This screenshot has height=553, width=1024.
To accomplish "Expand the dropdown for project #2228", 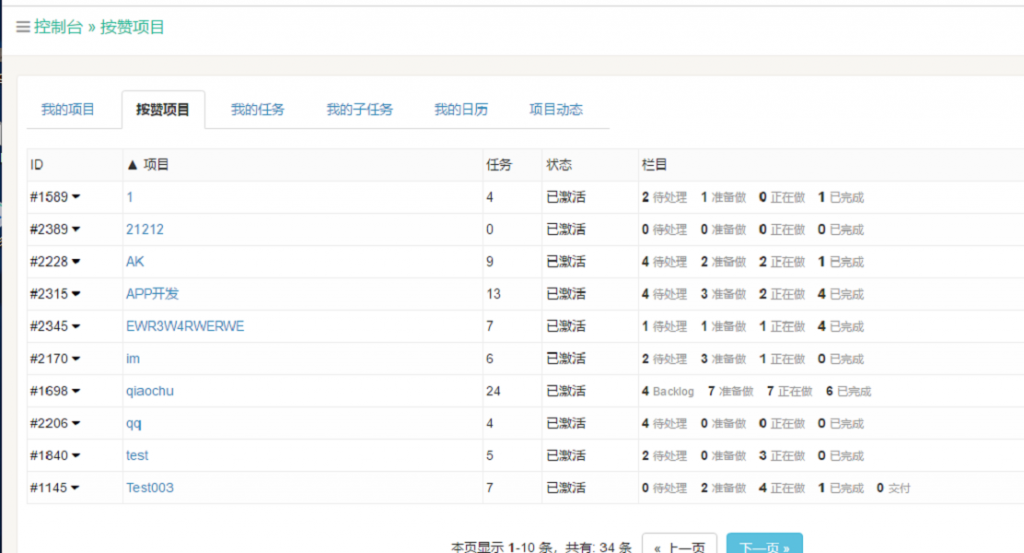I will tap(76, 261).
